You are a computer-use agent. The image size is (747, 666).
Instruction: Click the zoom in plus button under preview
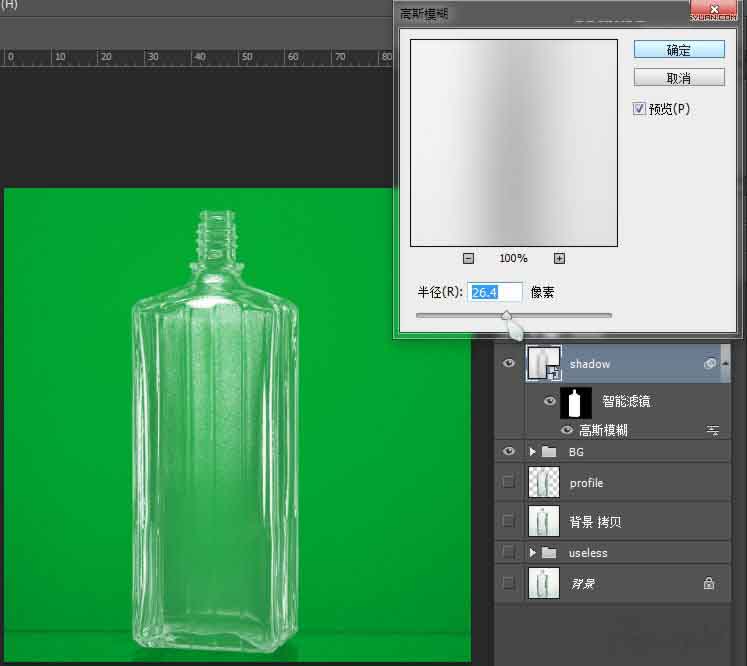coord(559,258)
